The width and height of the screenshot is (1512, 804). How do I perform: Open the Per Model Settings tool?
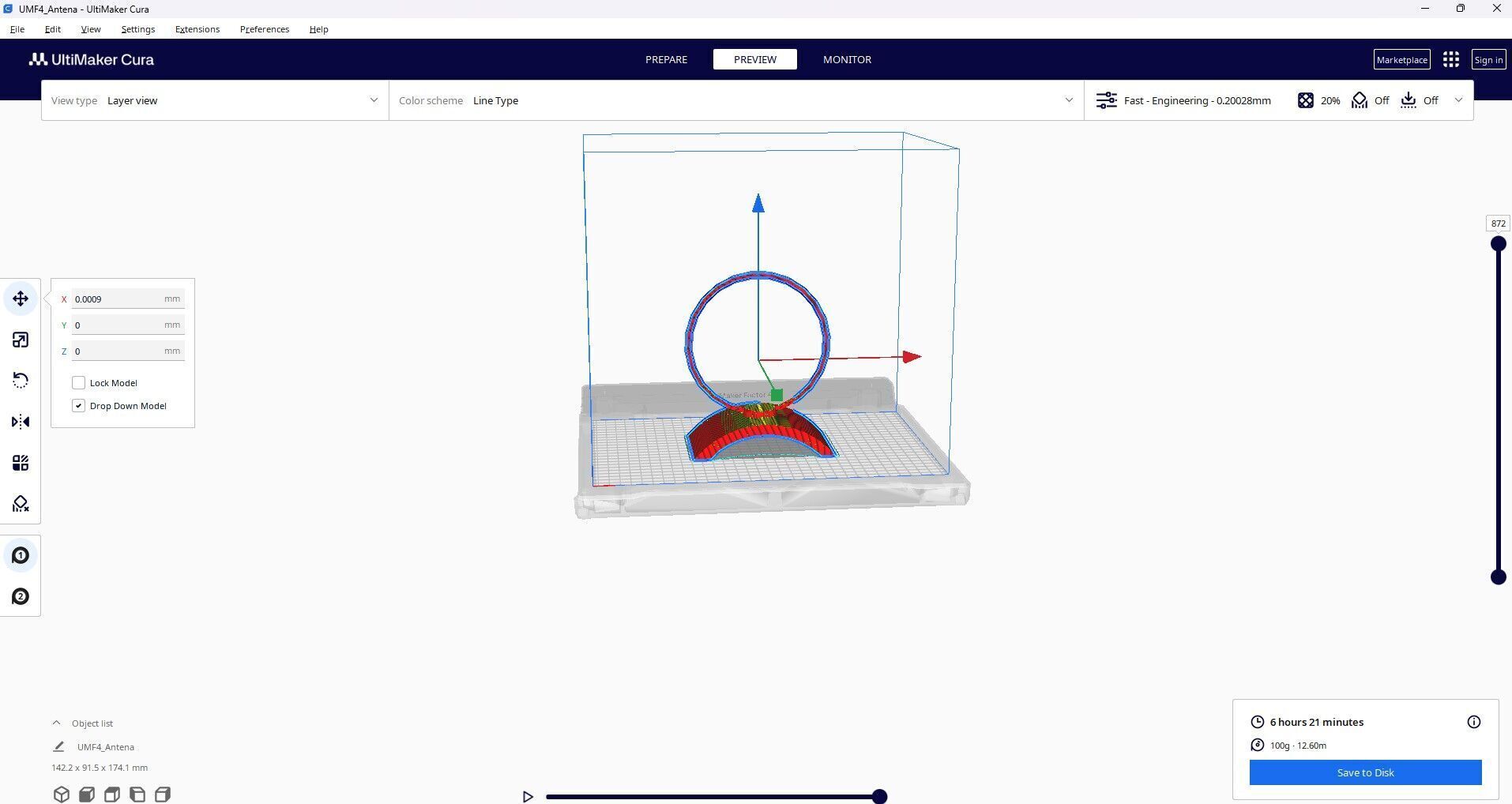pyautogui.click(x=21, y=463)
